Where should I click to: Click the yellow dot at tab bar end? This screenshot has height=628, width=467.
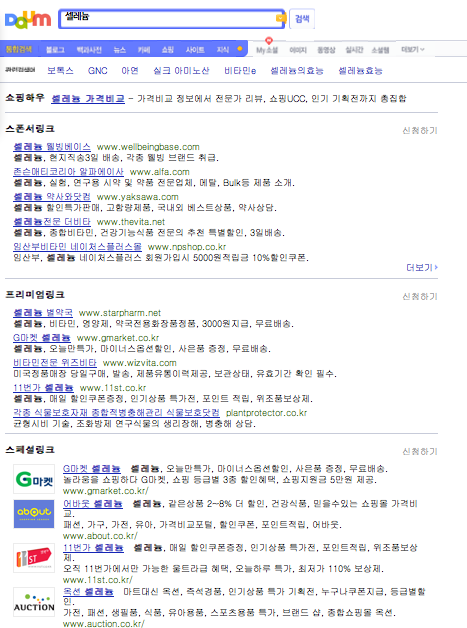240,49
